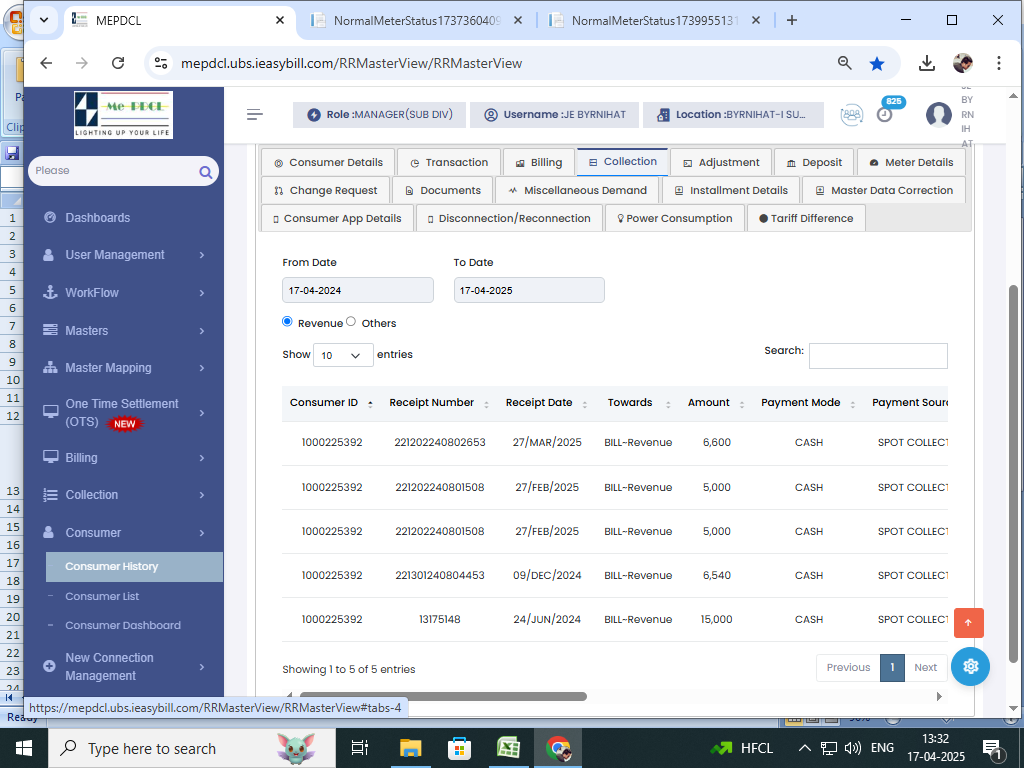Open Consumer Dashboard in sidebar
The height and width of the screenshot is (768, 1024).
point(123,625)
